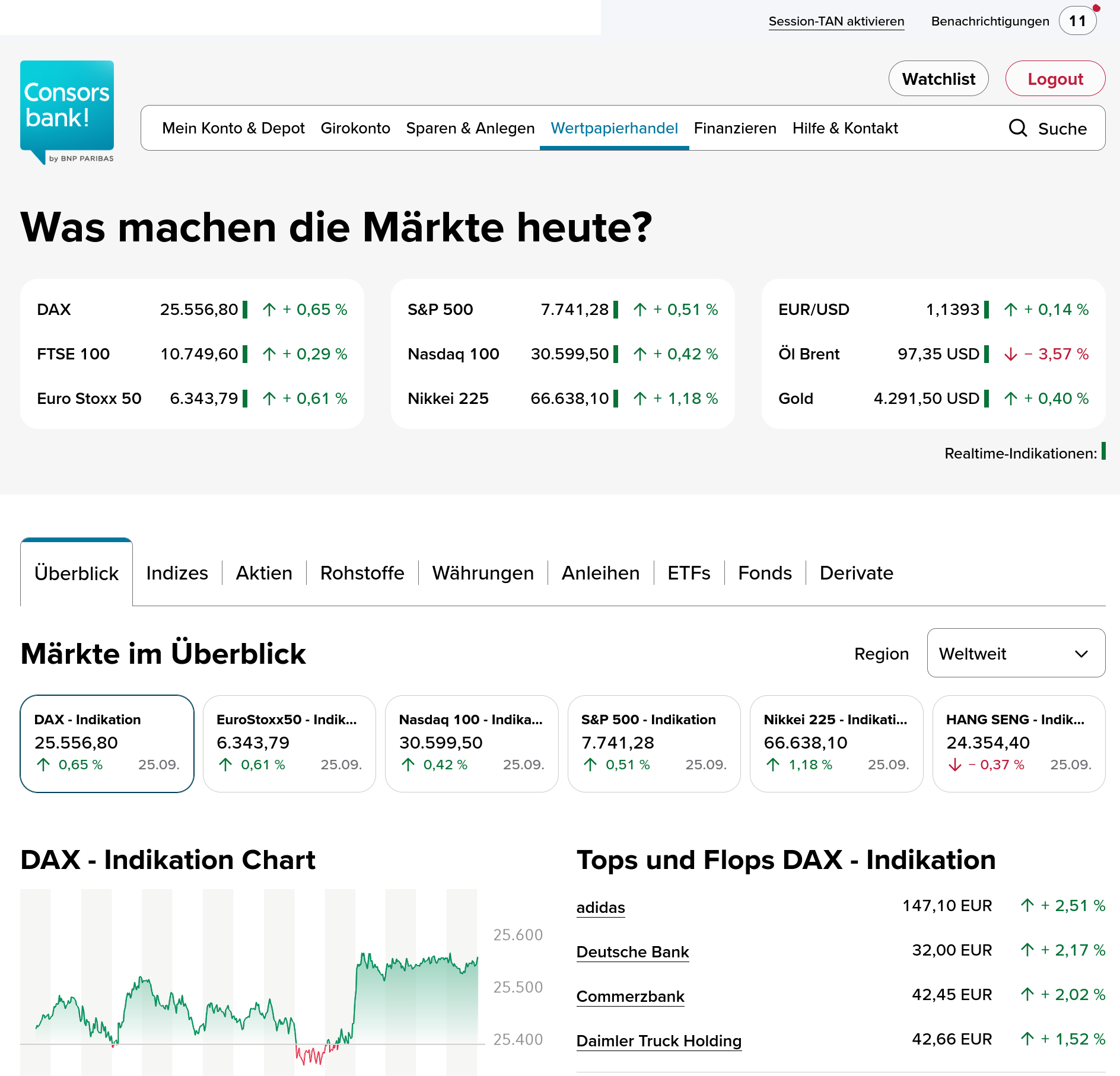Switch to the Währungen tab
1120x1076 pixels.
[x=483, y=573]
